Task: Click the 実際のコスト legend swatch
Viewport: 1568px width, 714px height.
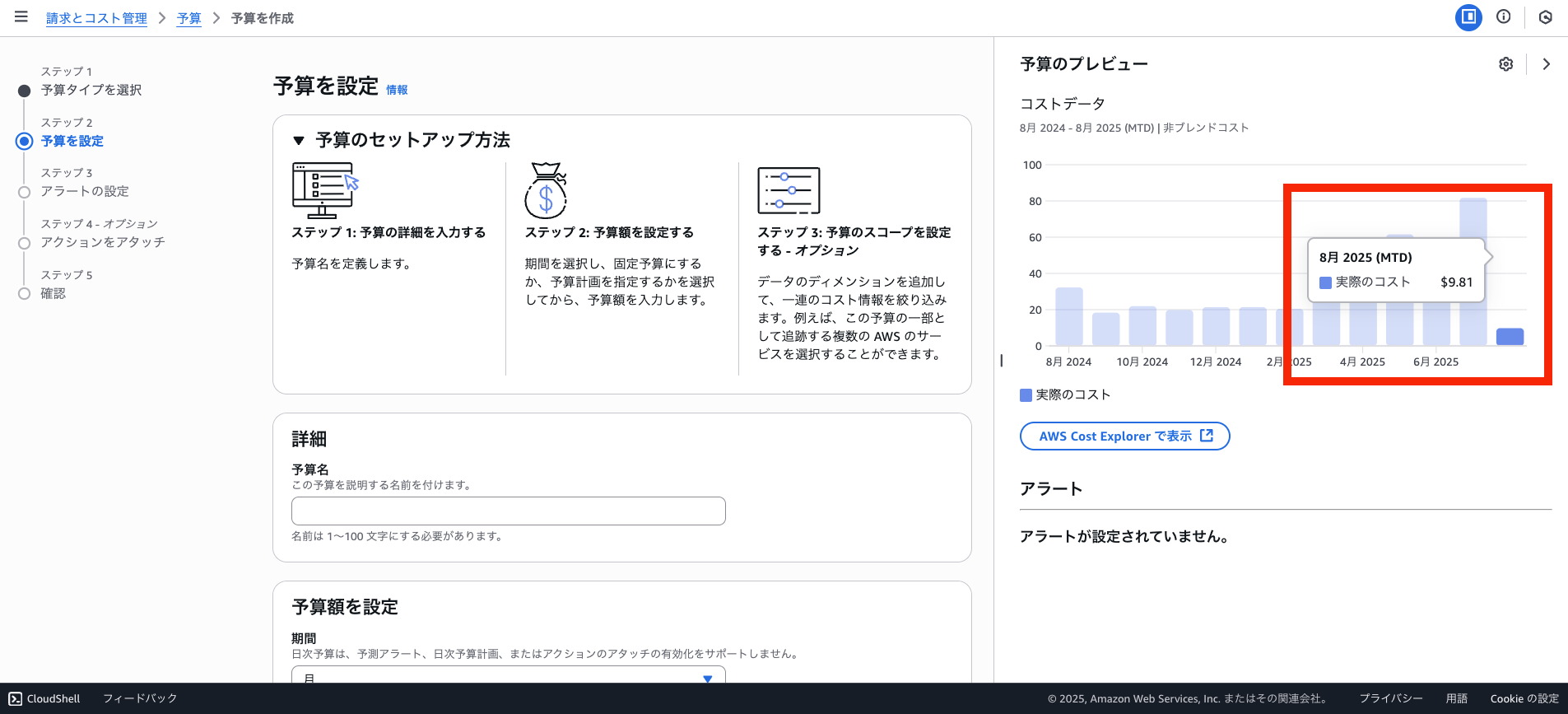Action: (1026, 395)
